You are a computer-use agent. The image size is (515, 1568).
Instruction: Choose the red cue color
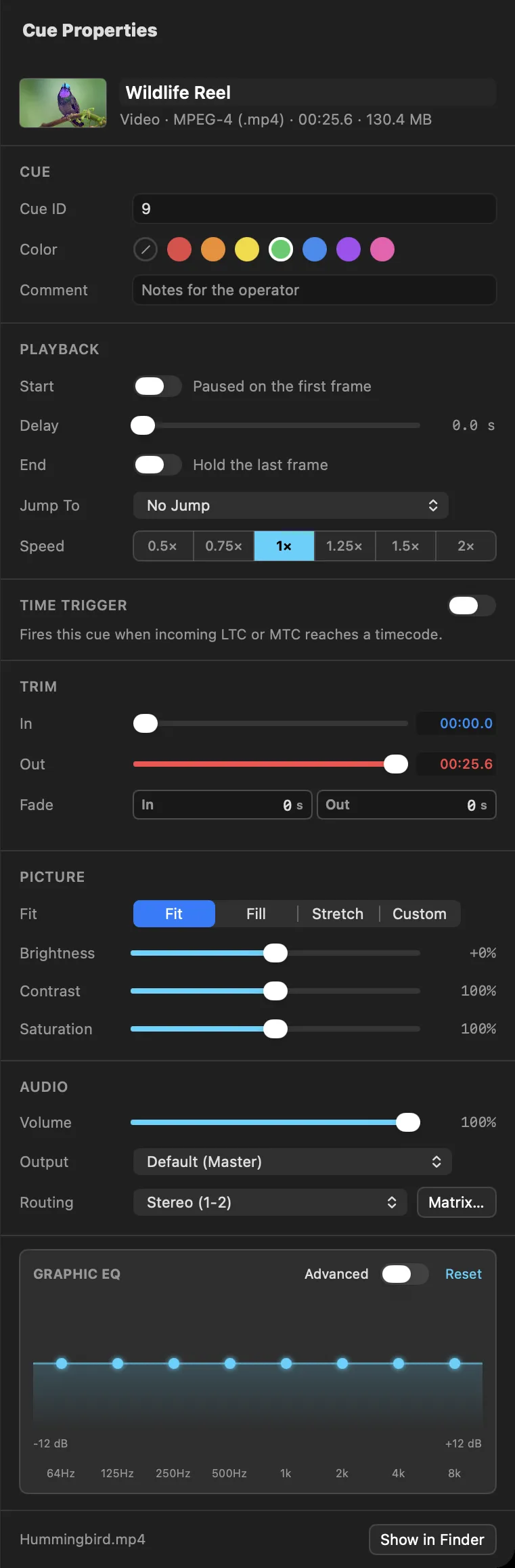coord(179,249)
